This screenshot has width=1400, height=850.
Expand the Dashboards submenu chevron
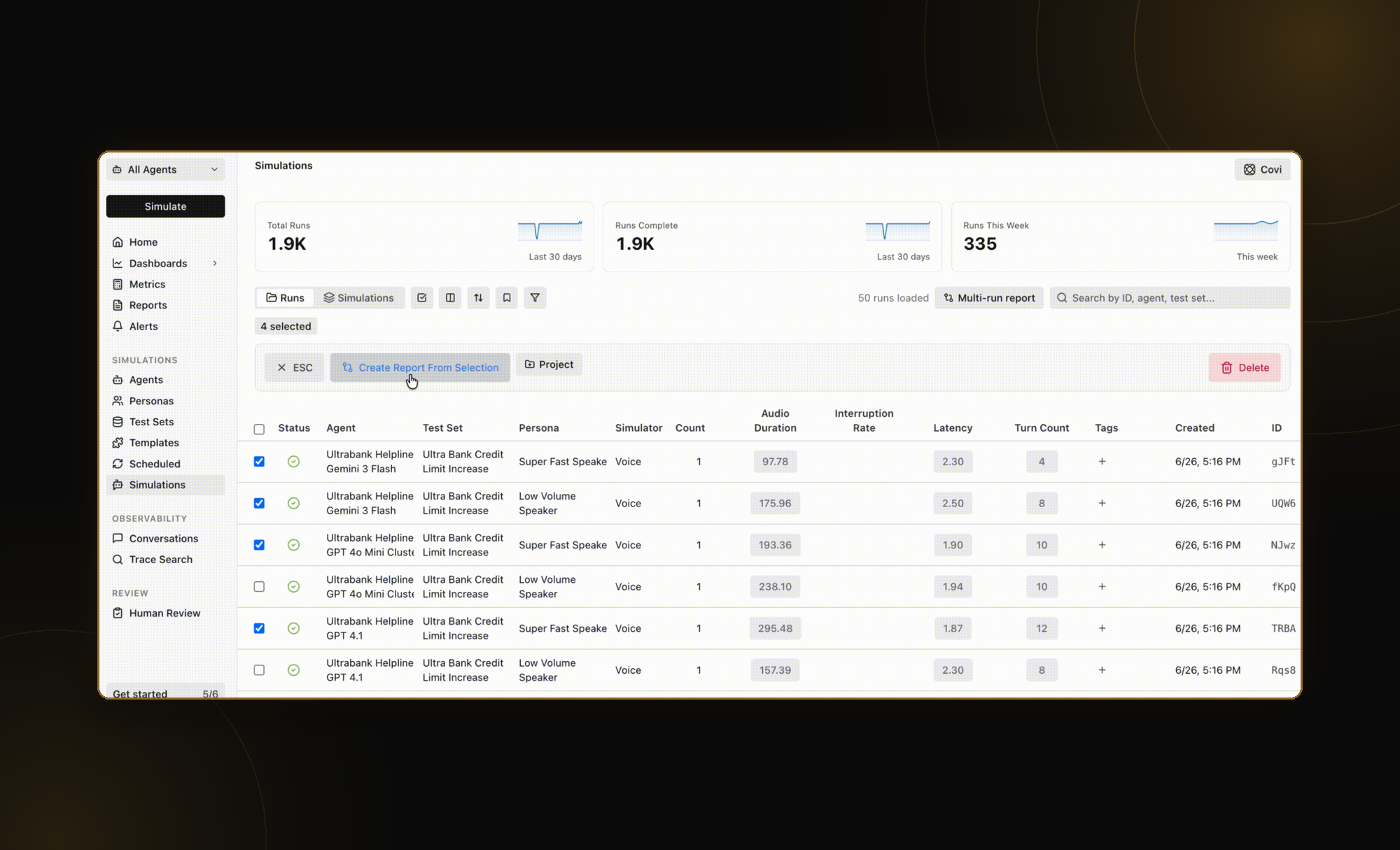pyautogui.click(x=215, y=263)
